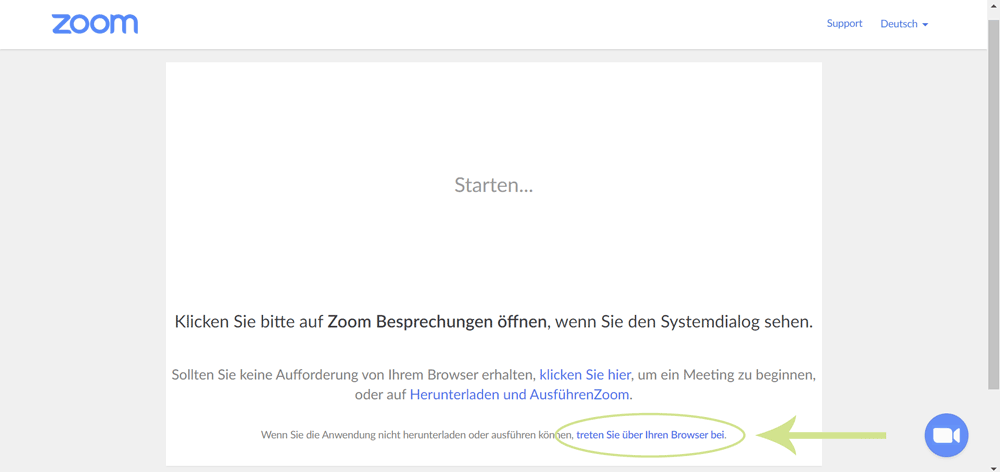Click empty white area above 'Starten...'
This screenshot has height=472, width=1000.
tap(493, 110)
